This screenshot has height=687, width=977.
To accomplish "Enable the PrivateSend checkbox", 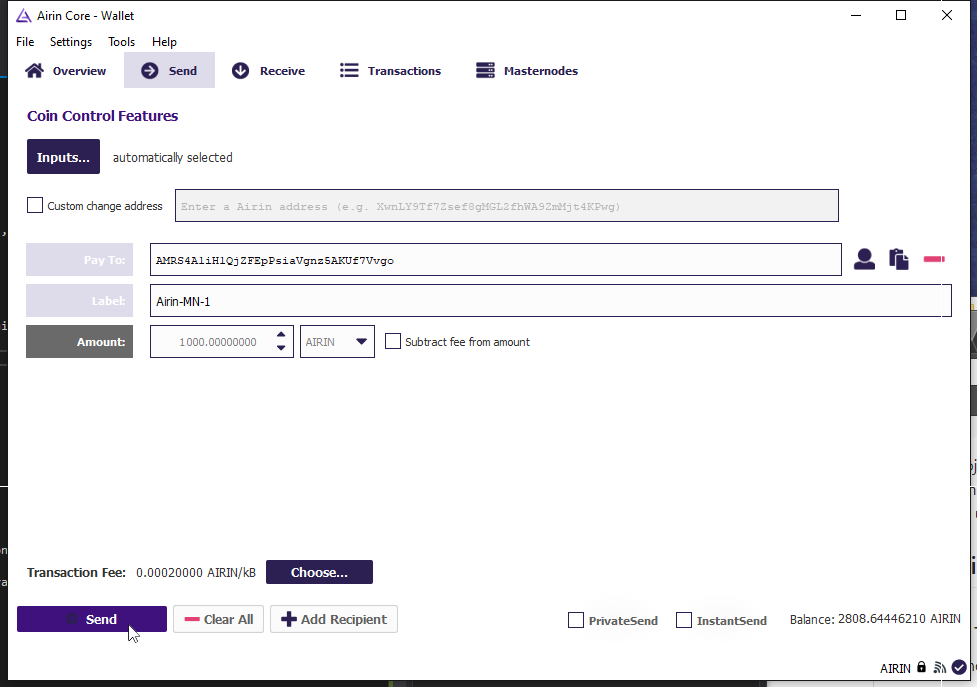I will click(576, 620).
